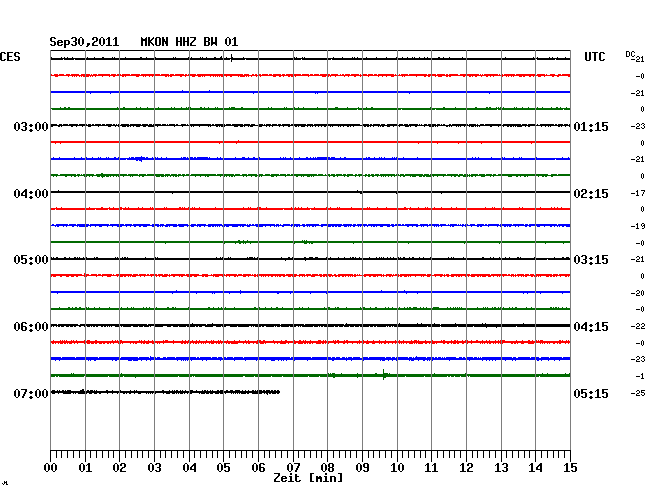
Task: Click the 04:15 UTC time label
Action: click(x=591, y=327)
